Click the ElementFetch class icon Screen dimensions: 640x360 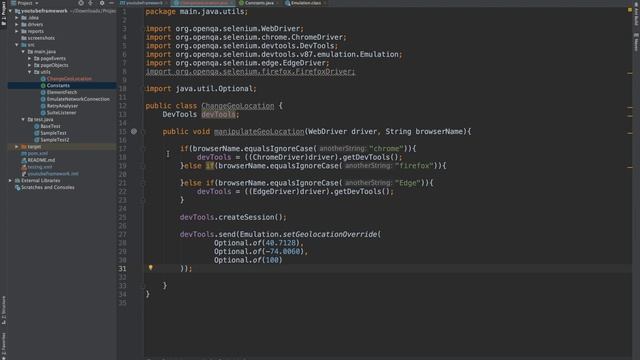pos(43,92)
